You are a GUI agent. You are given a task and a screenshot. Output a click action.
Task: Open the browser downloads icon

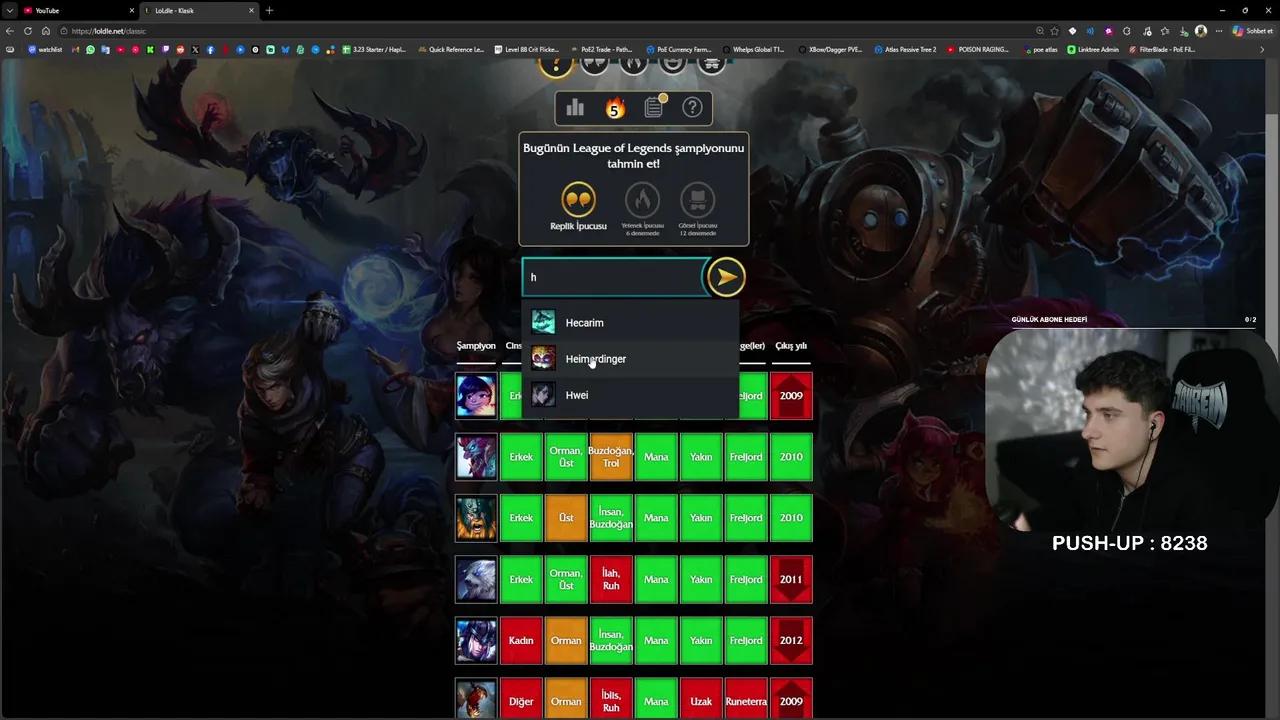(x=1182, y=31)
